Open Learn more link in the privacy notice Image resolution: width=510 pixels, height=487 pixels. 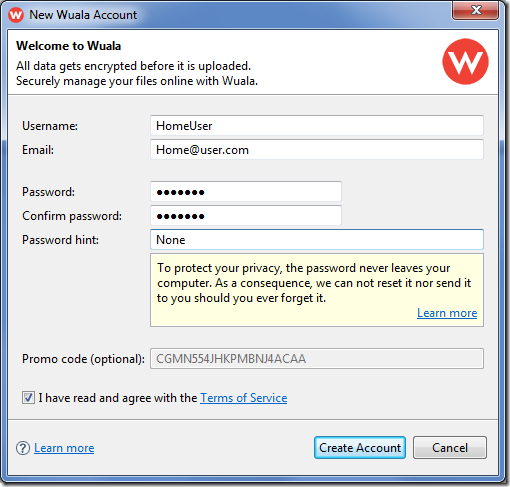tap(447, 313)
